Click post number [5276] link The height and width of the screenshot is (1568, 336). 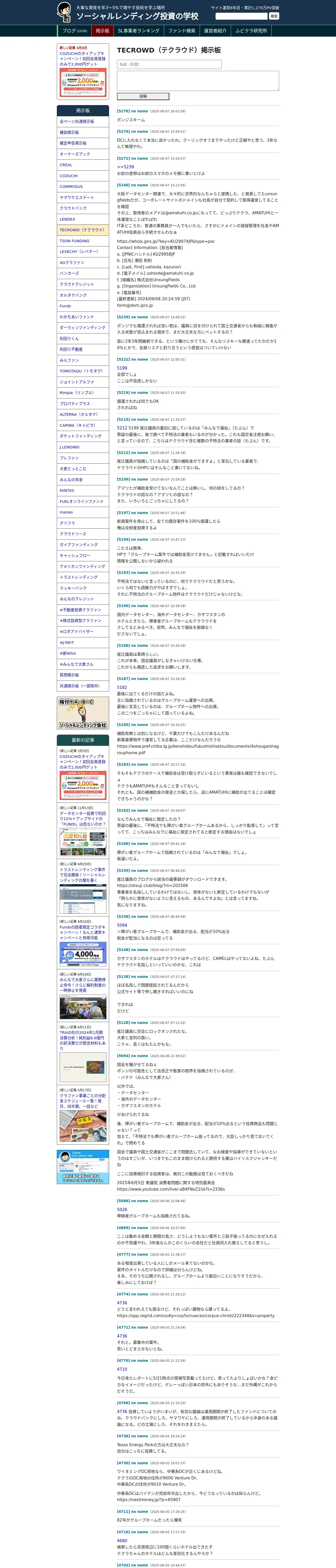(123, 111)
